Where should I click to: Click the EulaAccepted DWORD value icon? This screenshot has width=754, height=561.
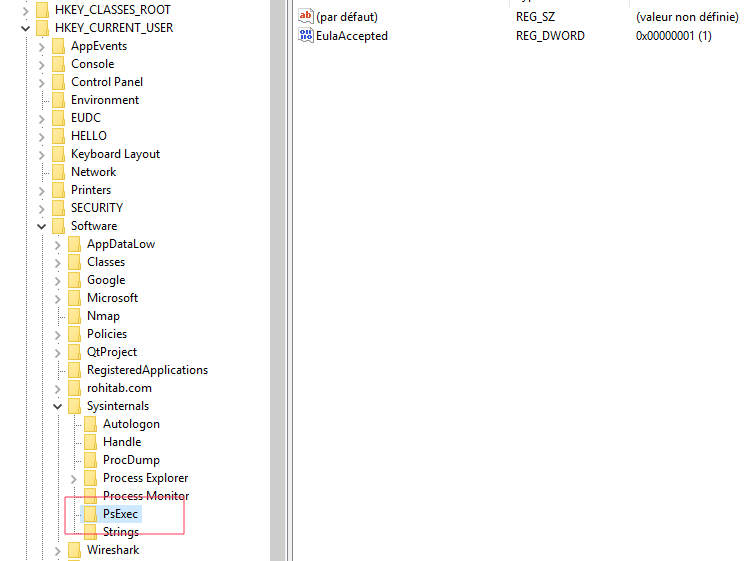click(306, 36)
